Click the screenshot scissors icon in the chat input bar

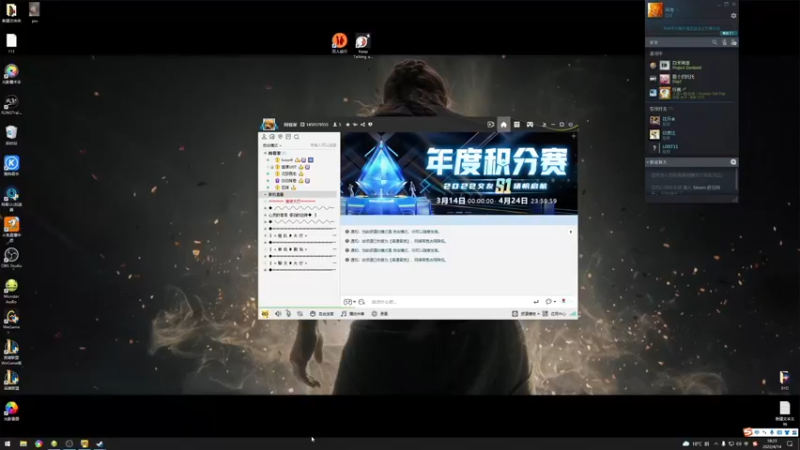(362, 302)
